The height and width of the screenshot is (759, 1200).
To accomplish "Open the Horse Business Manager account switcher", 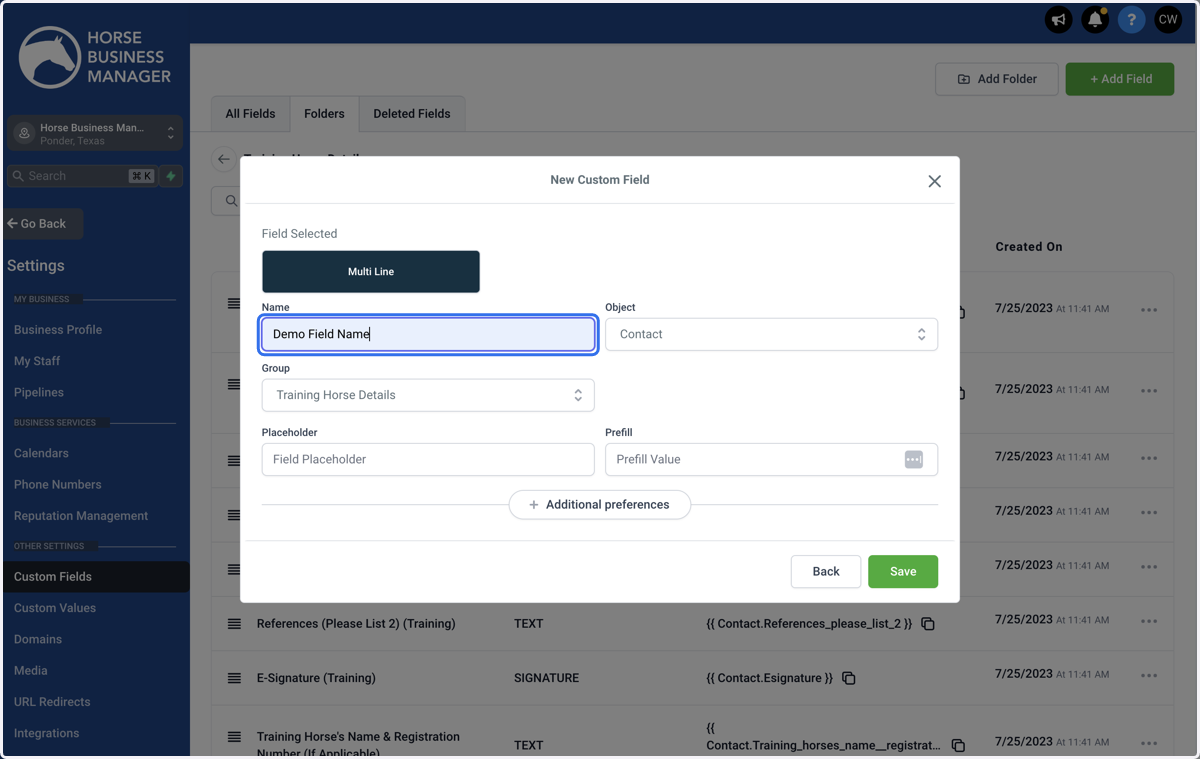I will coord(96,134).
